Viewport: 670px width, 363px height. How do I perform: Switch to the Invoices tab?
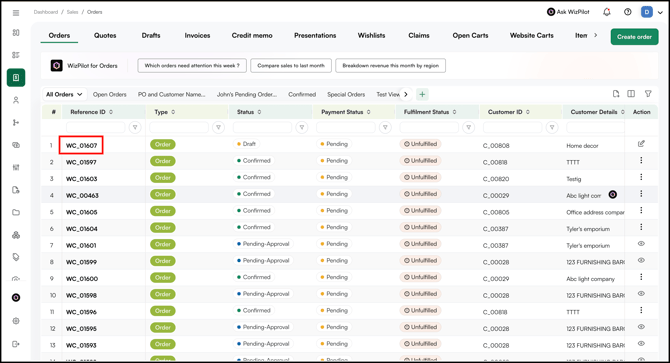coord(197,35)
